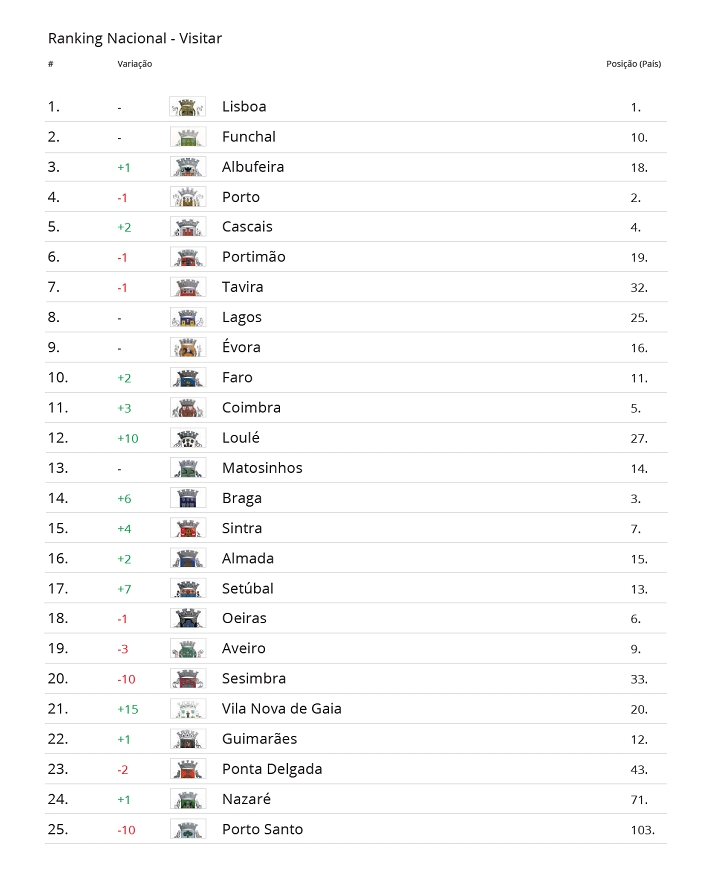The image size is (708, 877).
Task: Click the Variação column header
Action: point(134,64)
